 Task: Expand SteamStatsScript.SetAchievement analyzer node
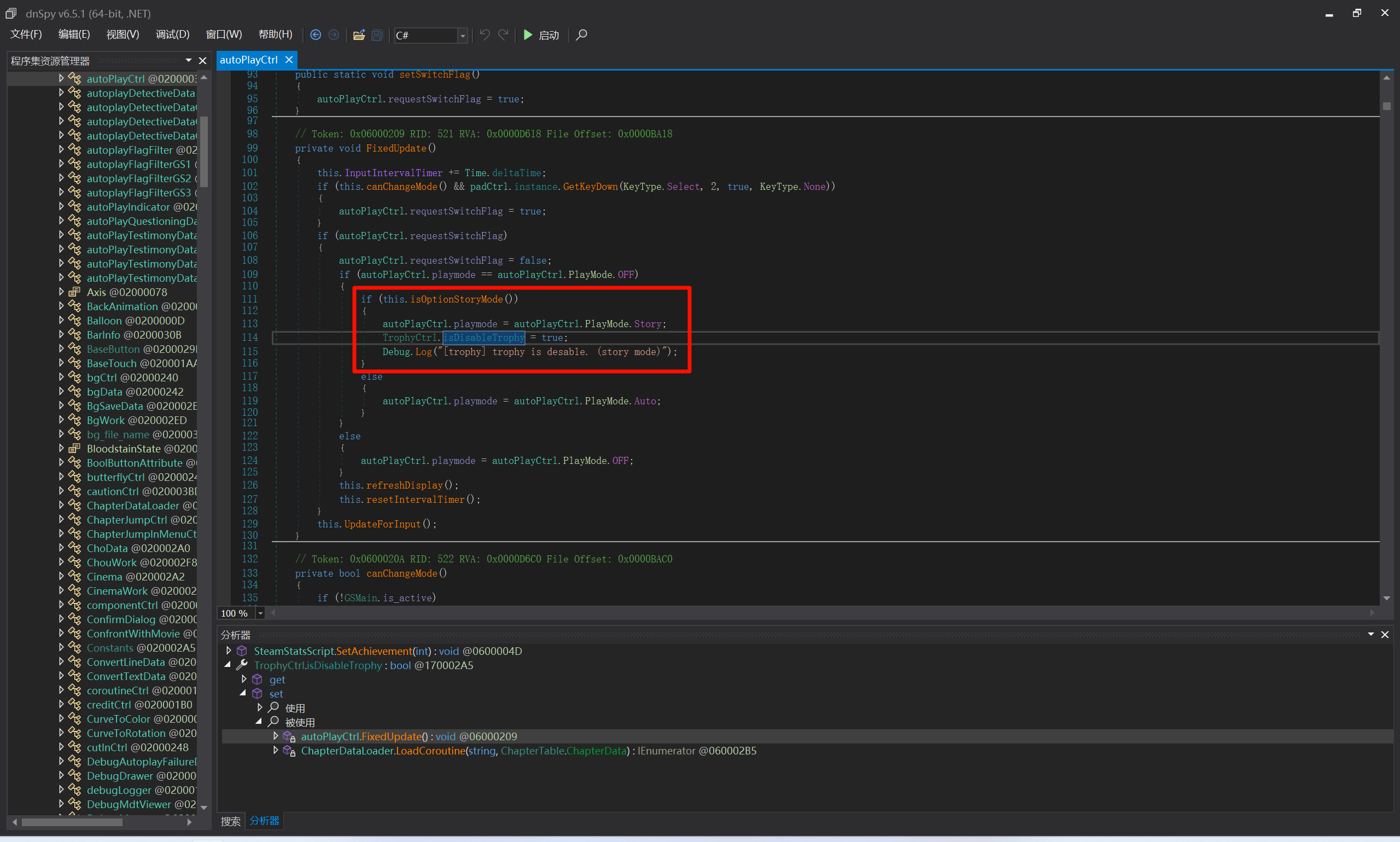[x=229, y=651]
